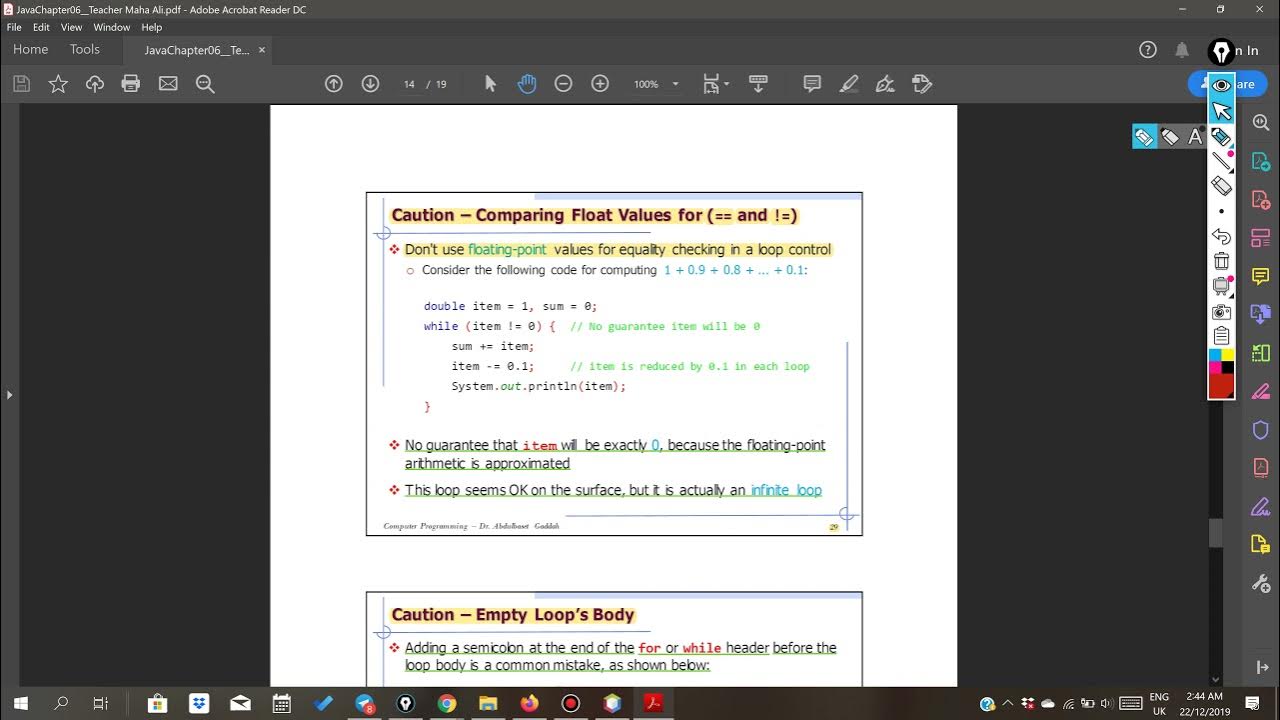Go to the previous page
The width and height of the screenshot is (1280, 720).
coord(334,84)
